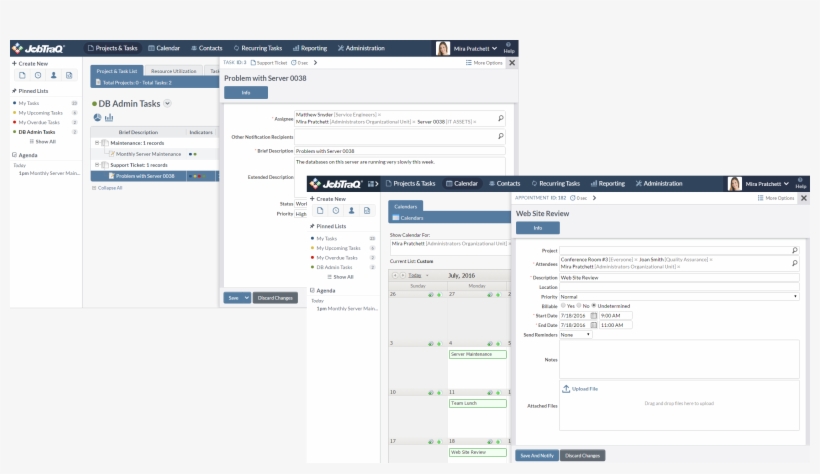Click Discard Changes in appointment panel
Screen dimensions: 820x474
point(583,456)
